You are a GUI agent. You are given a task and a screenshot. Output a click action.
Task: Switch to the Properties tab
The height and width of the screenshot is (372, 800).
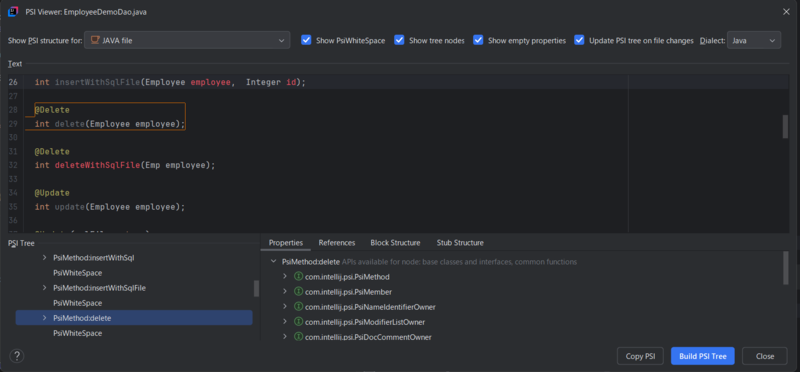click(286, 243)
